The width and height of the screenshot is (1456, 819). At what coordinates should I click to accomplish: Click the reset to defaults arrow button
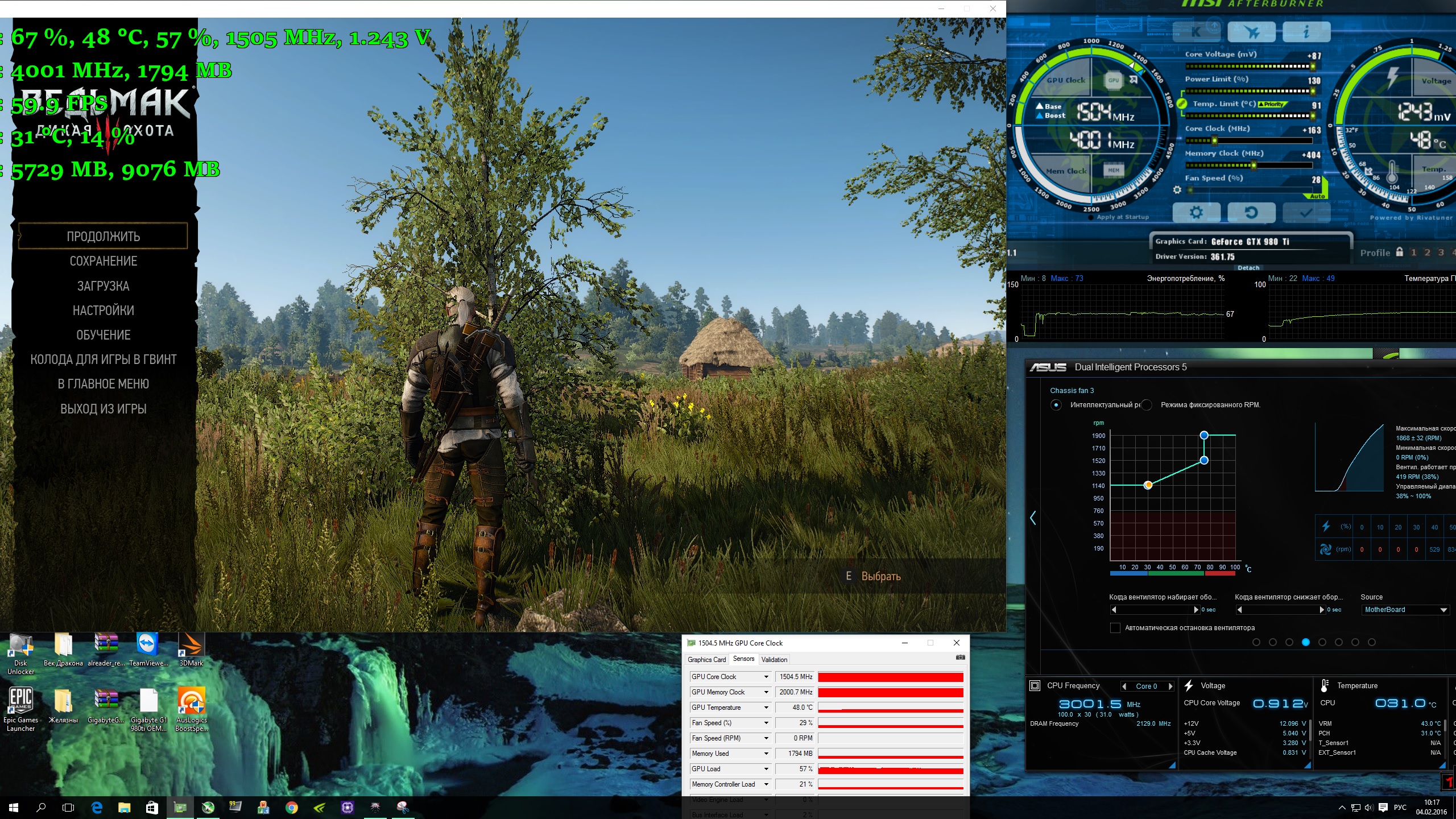pos(1251,213)
